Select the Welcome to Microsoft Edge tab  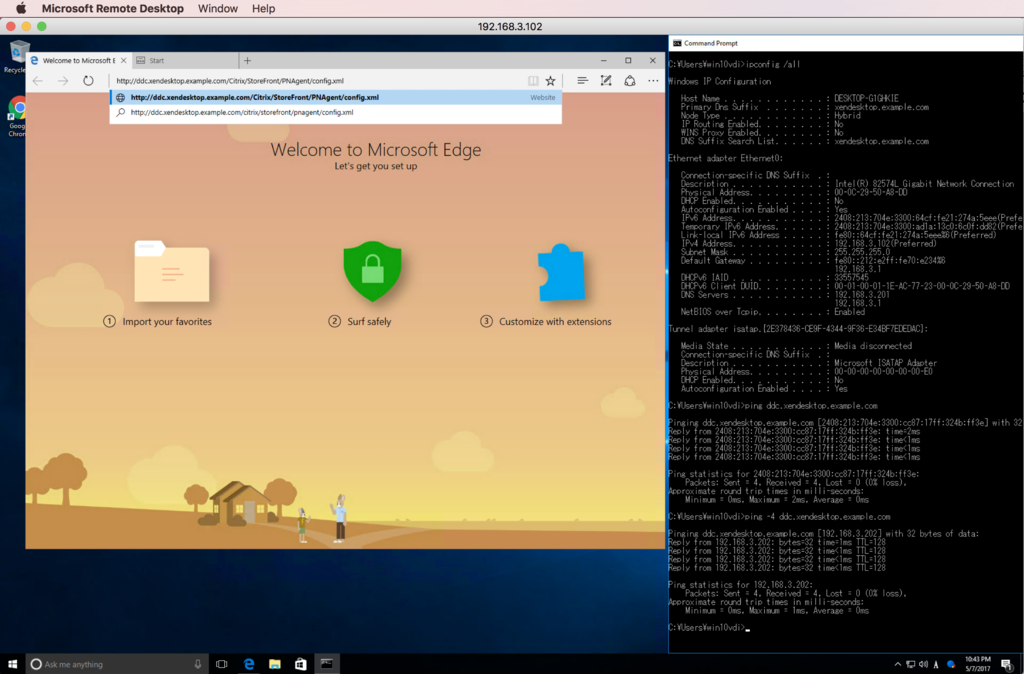point(78,61)
